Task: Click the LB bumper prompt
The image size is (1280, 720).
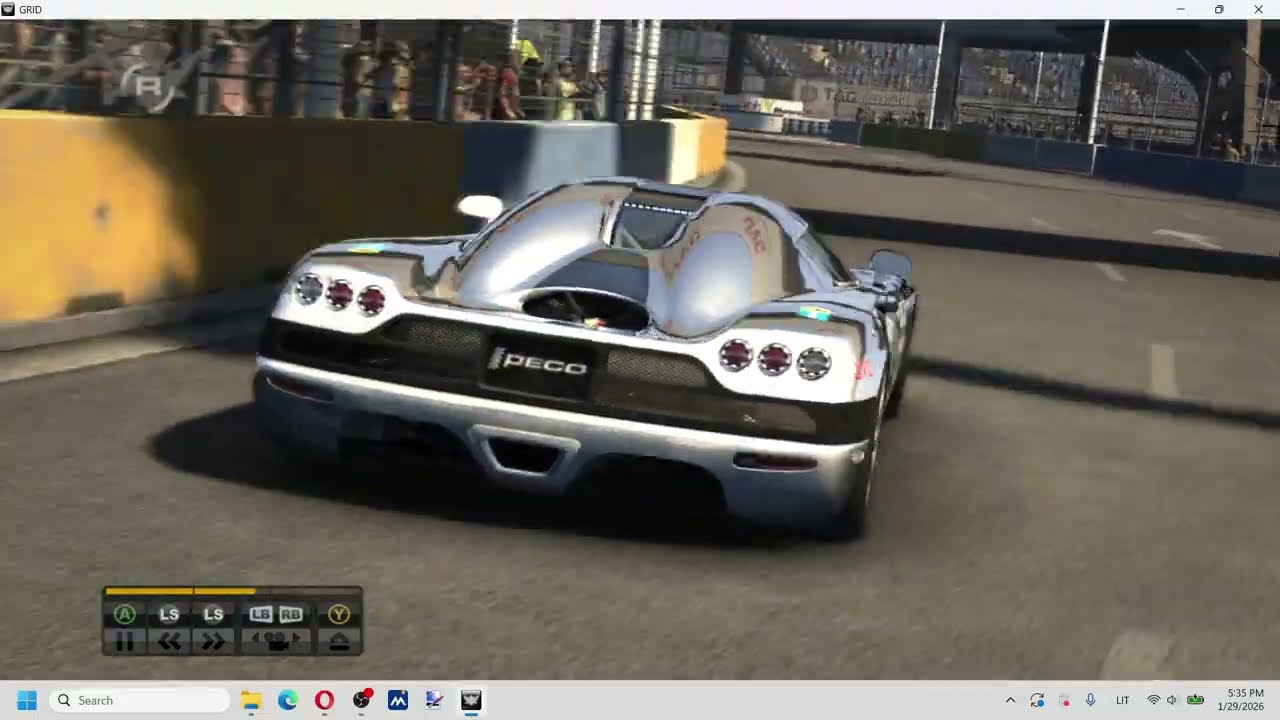Action: [261, 614]
